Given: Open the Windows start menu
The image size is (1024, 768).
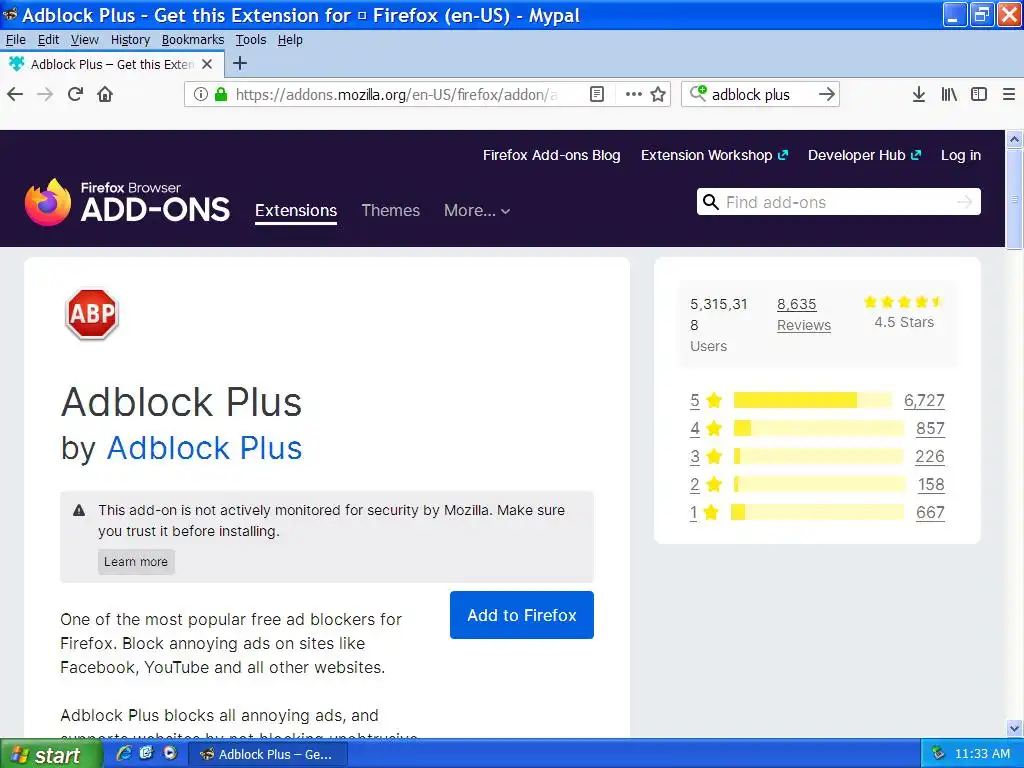Looking at the screenshot, I should (50, 754).
